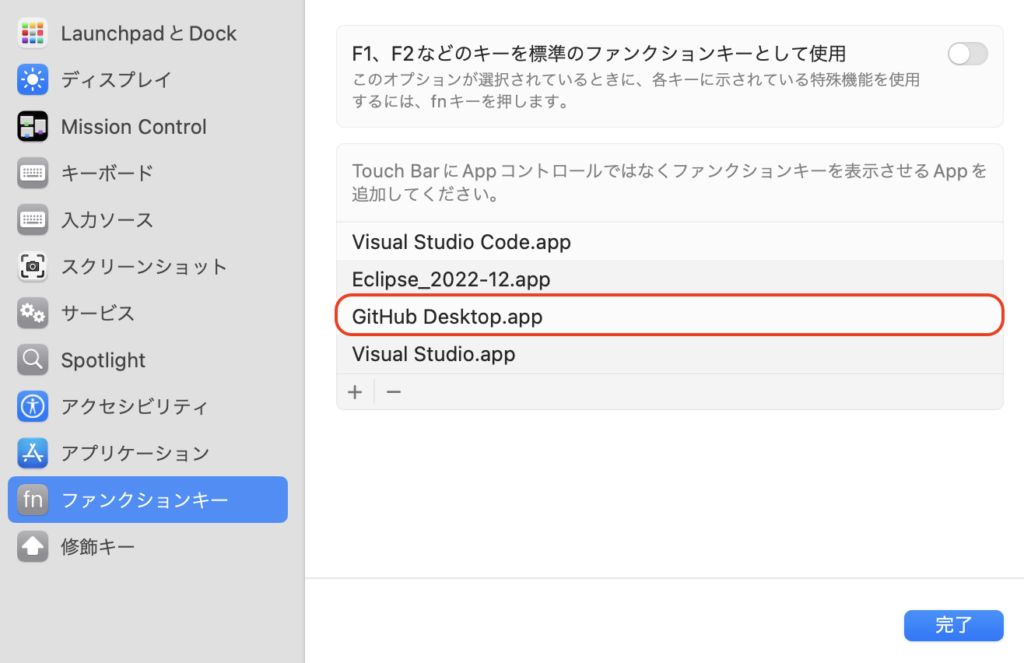This screenshot has width=1024, height=663.
Task: Click the キーボード keyboard icon
Action: pos(33,173)
